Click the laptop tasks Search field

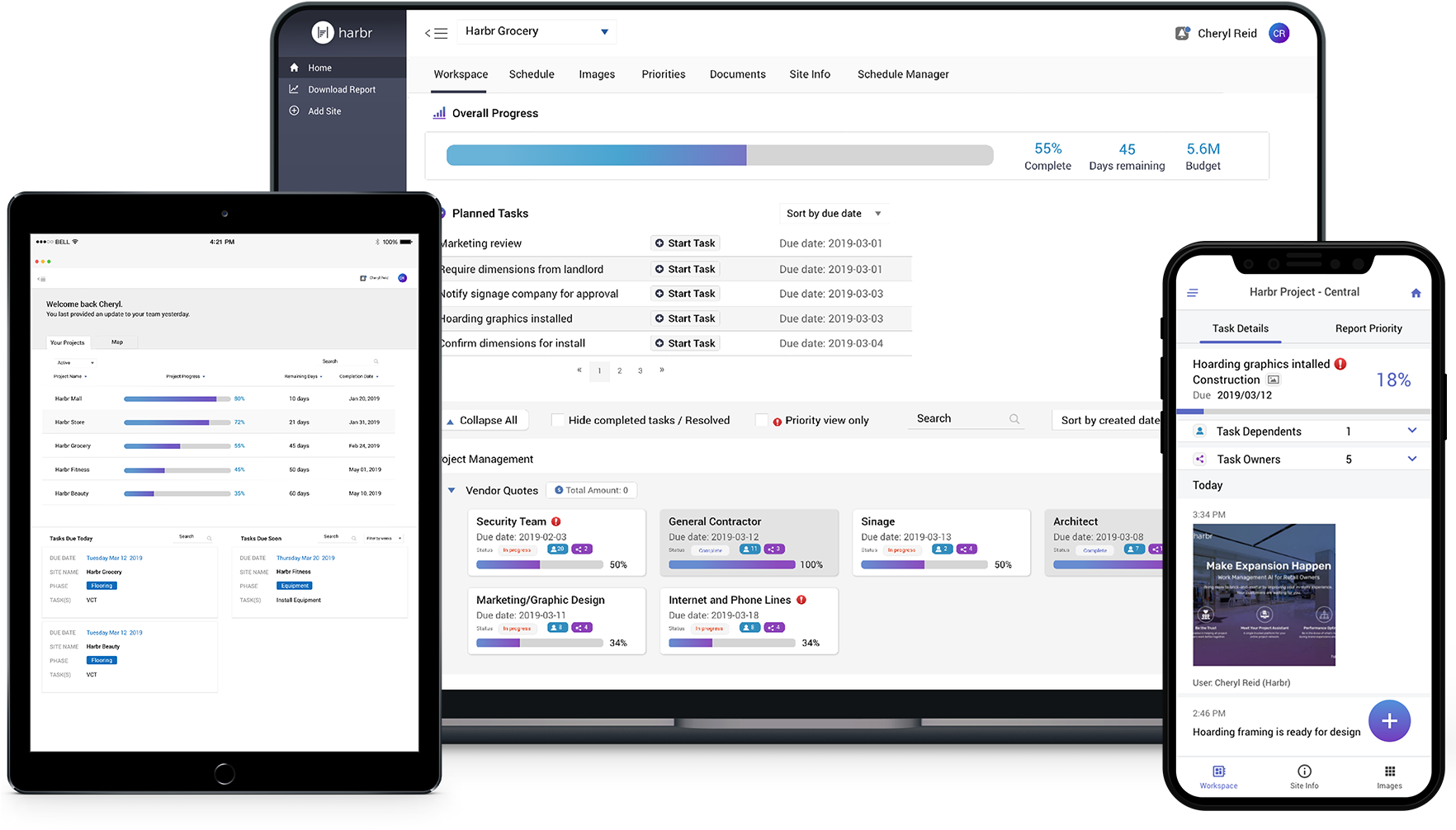pyautogui.click(x=966, y=419)
